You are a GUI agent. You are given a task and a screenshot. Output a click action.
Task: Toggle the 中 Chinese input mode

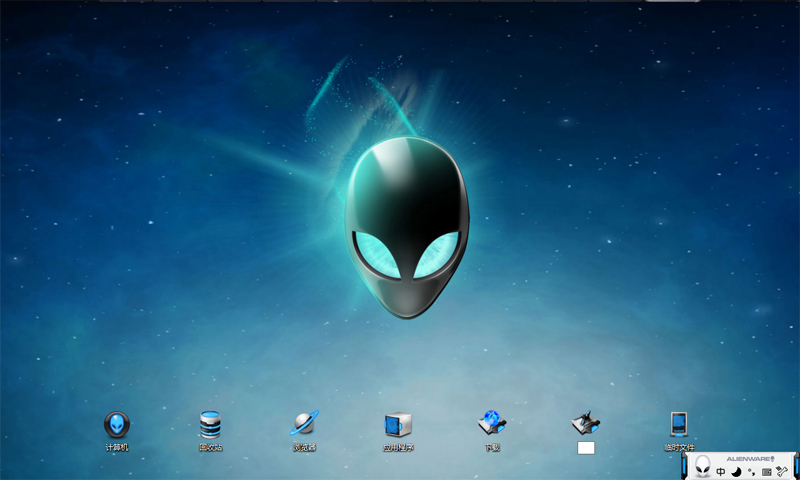pos(720,472)
